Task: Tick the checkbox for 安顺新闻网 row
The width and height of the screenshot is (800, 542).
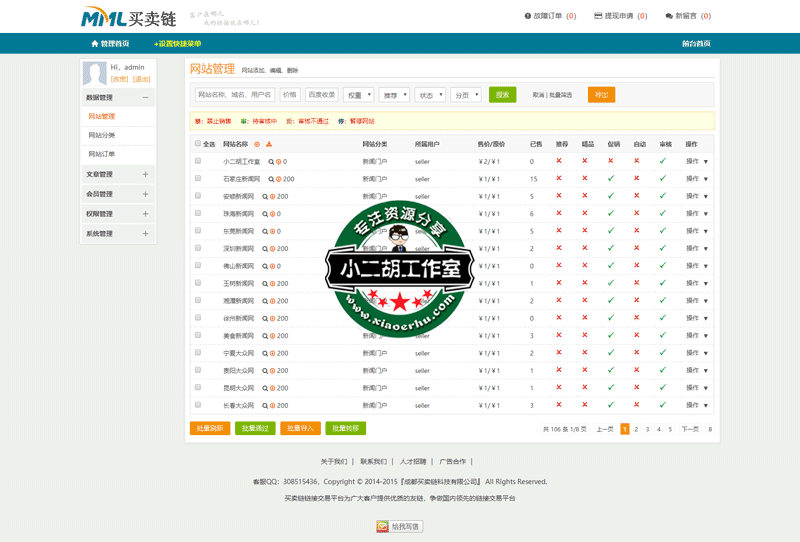Action: (x=198, y=196)
